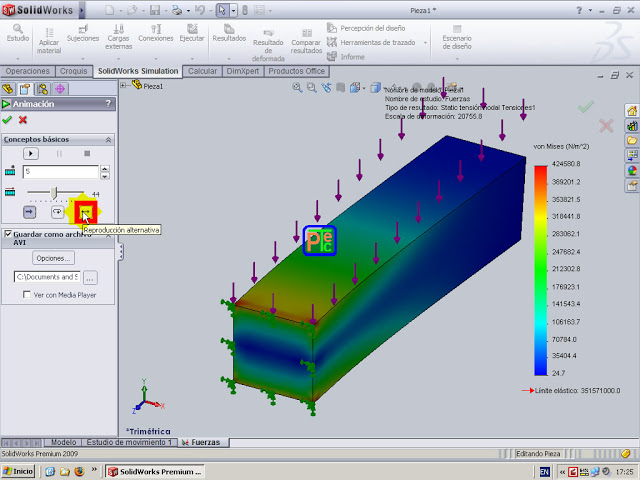
Task: Toggle Guardar como archivo AVI checkbox
Action: 8,234
